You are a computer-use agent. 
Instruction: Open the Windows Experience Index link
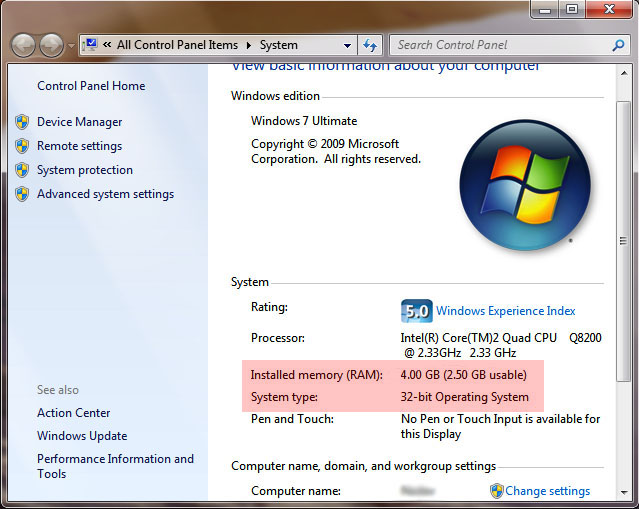(x=505, y=311)
